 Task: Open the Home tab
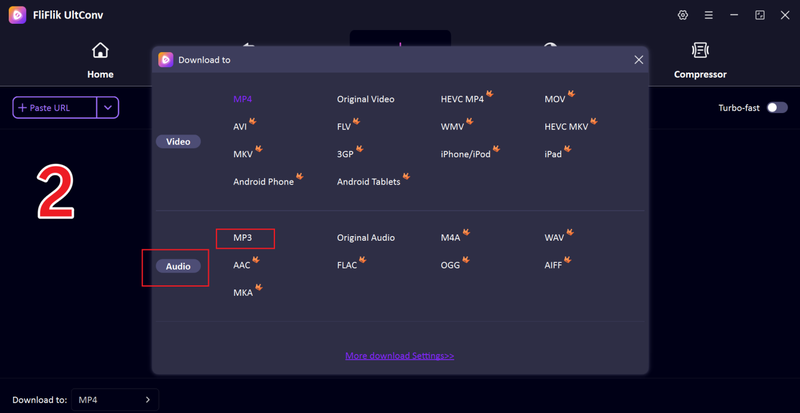pyautogui.click(x=100, y=60)
